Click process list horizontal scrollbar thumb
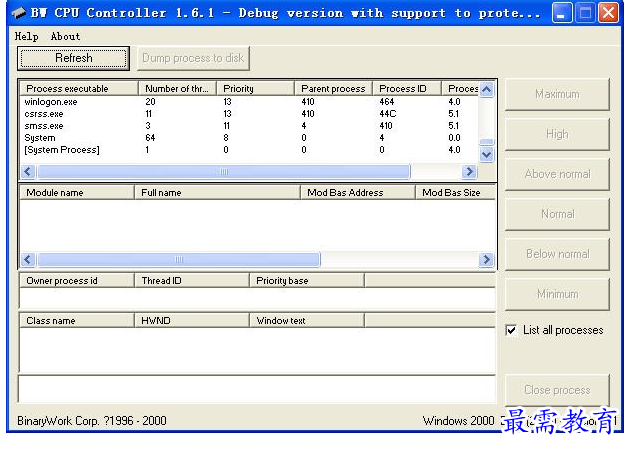 tap(224, 172)
